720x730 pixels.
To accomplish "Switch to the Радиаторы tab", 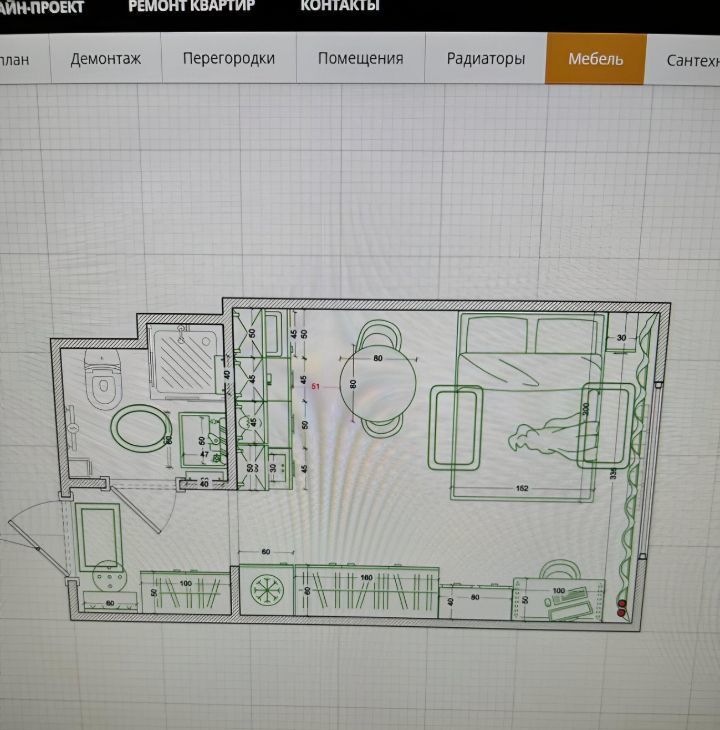I will pyautogui.click(x=485, y=58).
